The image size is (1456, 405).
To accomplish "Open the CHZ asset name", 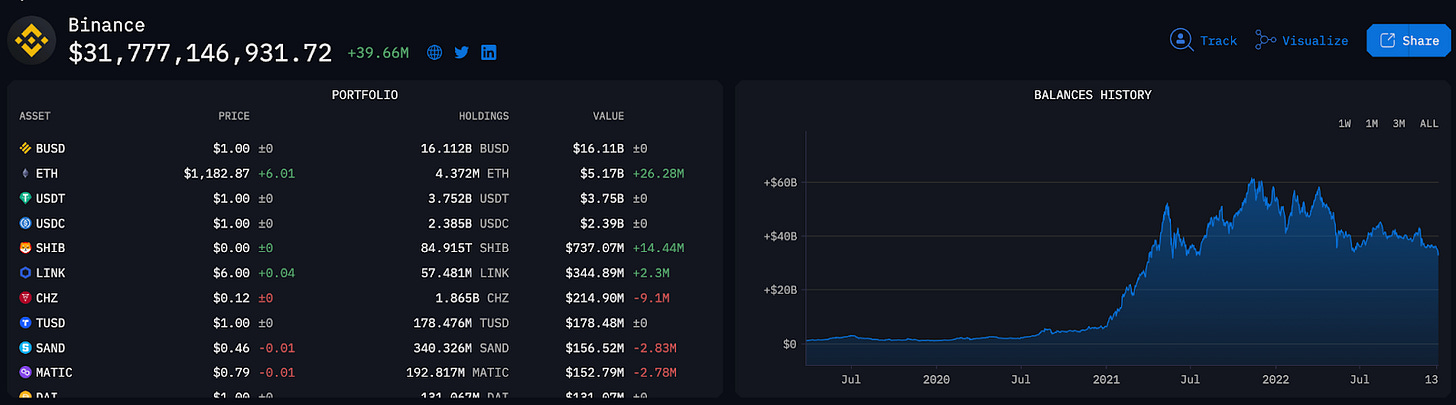I will (47, 298).
